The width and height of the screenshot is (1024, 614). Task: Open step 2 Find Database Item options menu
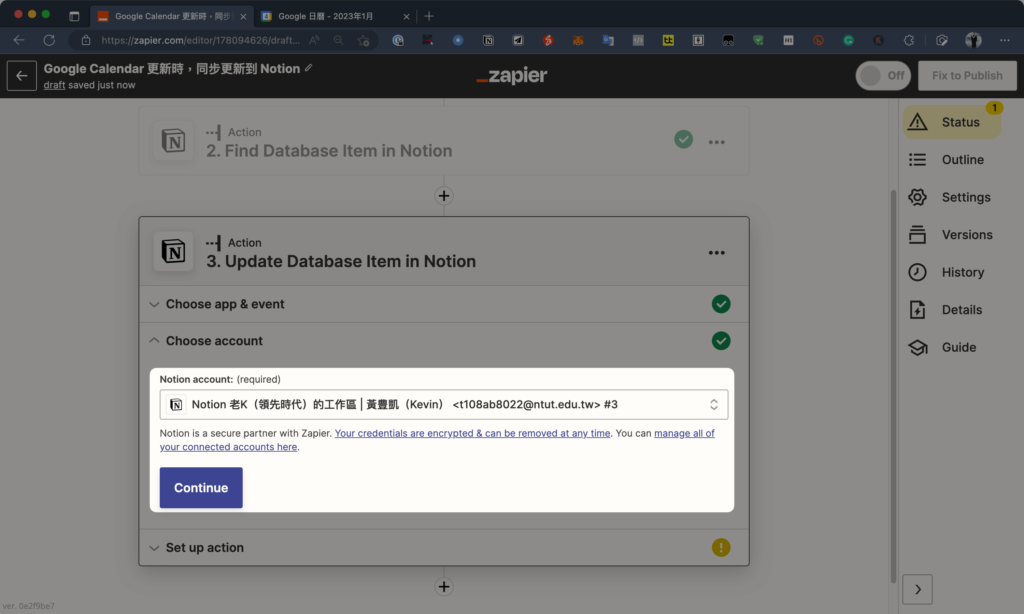pyautogui.click(x=716, y=142)
